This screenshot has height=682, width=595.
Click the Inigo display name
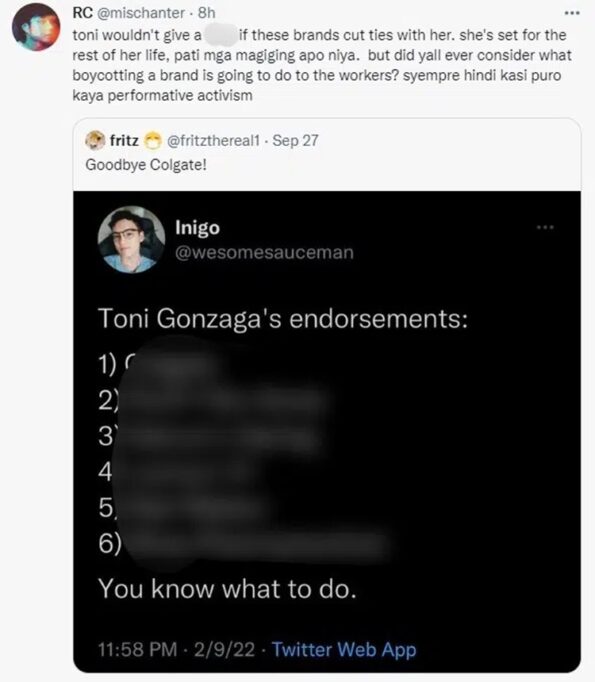coord(197,228)
